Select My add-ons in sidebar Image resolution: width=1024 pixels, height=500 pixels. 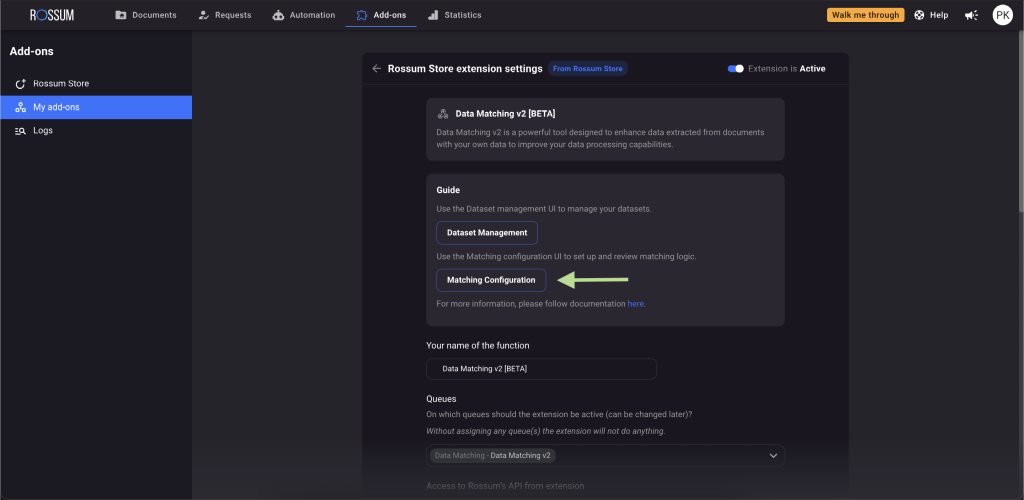pos(96,107)
